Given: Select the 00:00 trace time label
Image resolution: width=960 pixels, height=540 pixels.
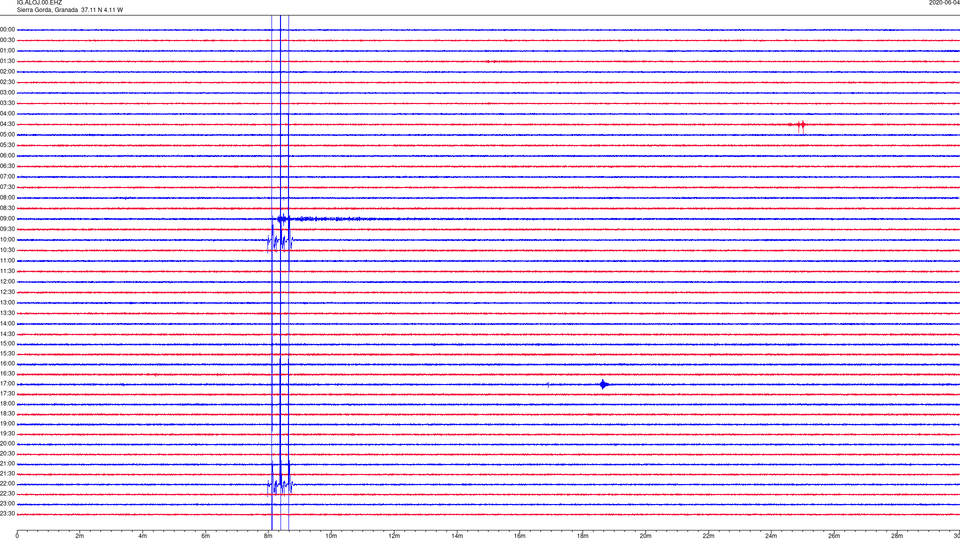Looking at the screenshot, I should (8, 29).
